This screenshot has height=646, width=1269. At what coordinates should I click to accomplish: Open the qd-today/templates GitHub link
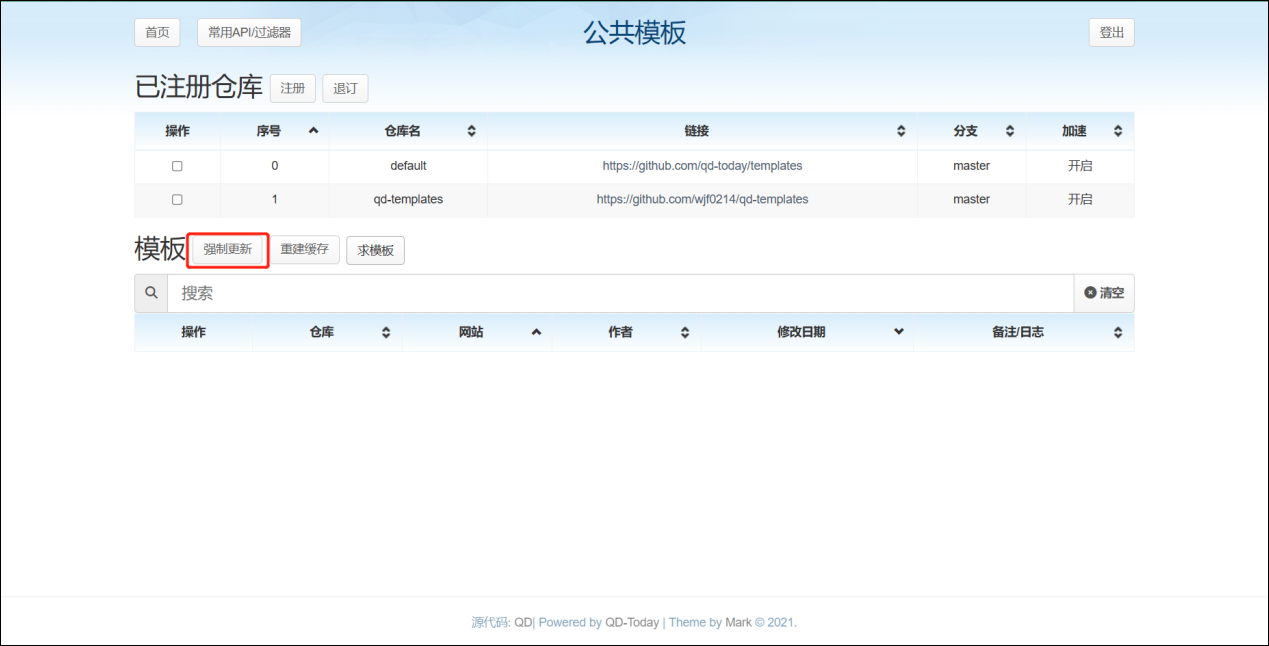(x=702, y=166)
